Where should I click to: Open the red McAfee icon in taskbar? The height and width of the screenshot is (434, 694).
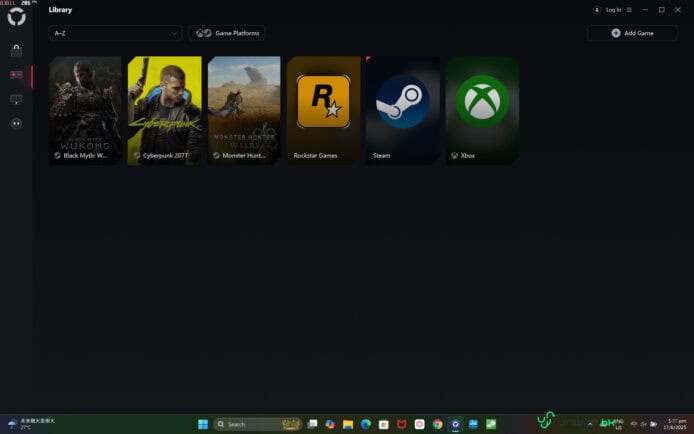click(x=401, y=424)
